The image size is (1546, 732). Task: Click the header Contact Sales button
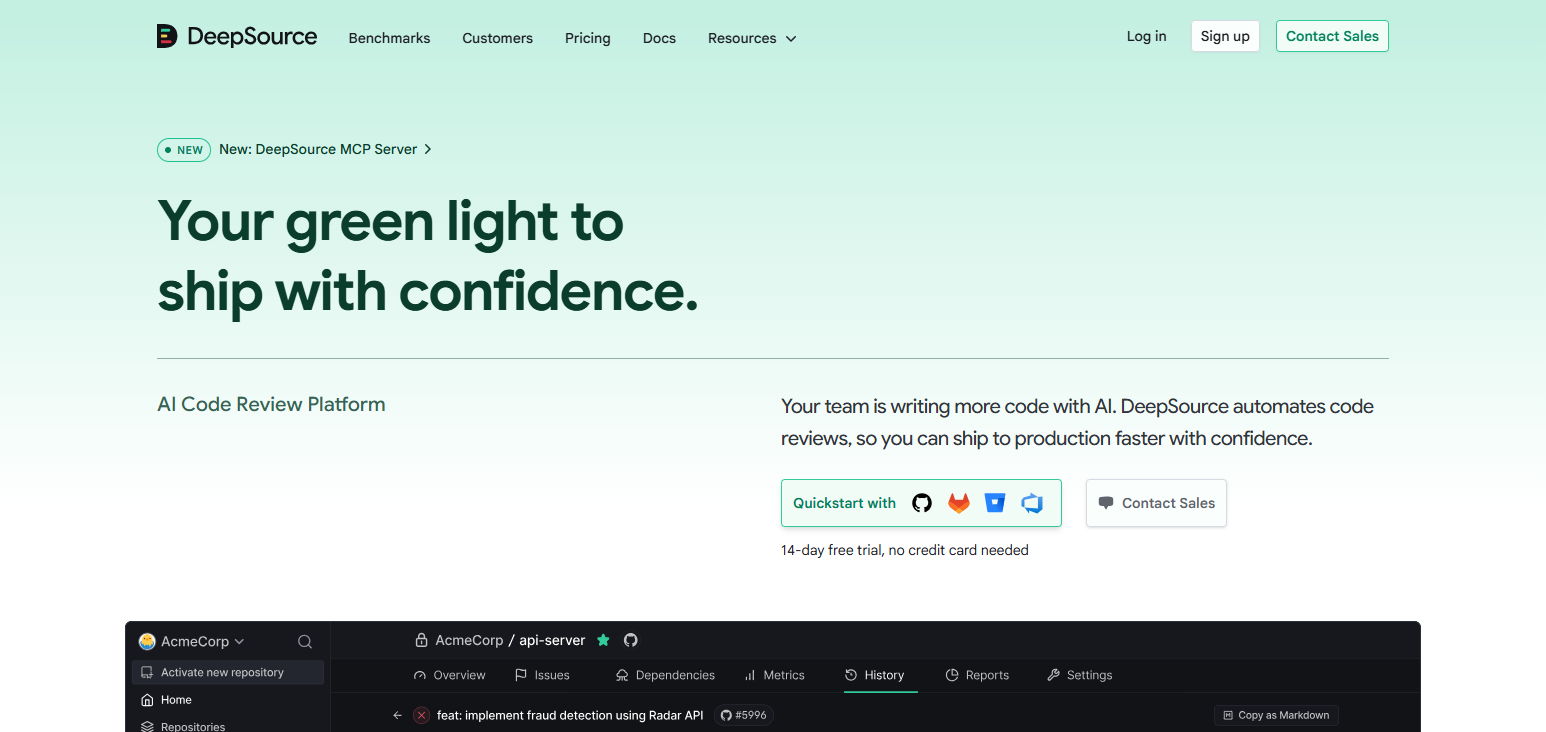(1332, 36)
